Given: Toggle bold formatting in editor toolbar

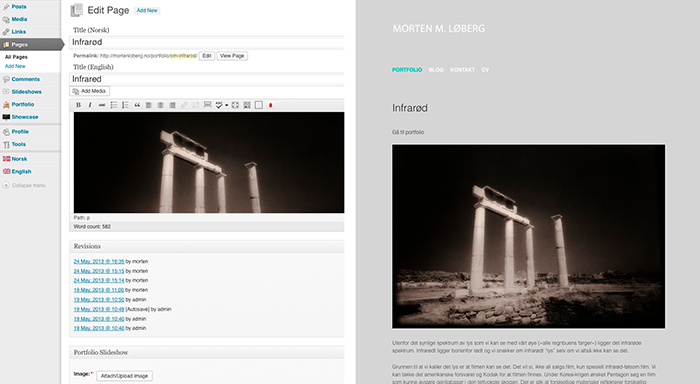Looking at the screenshot, I should coord(78,105).
